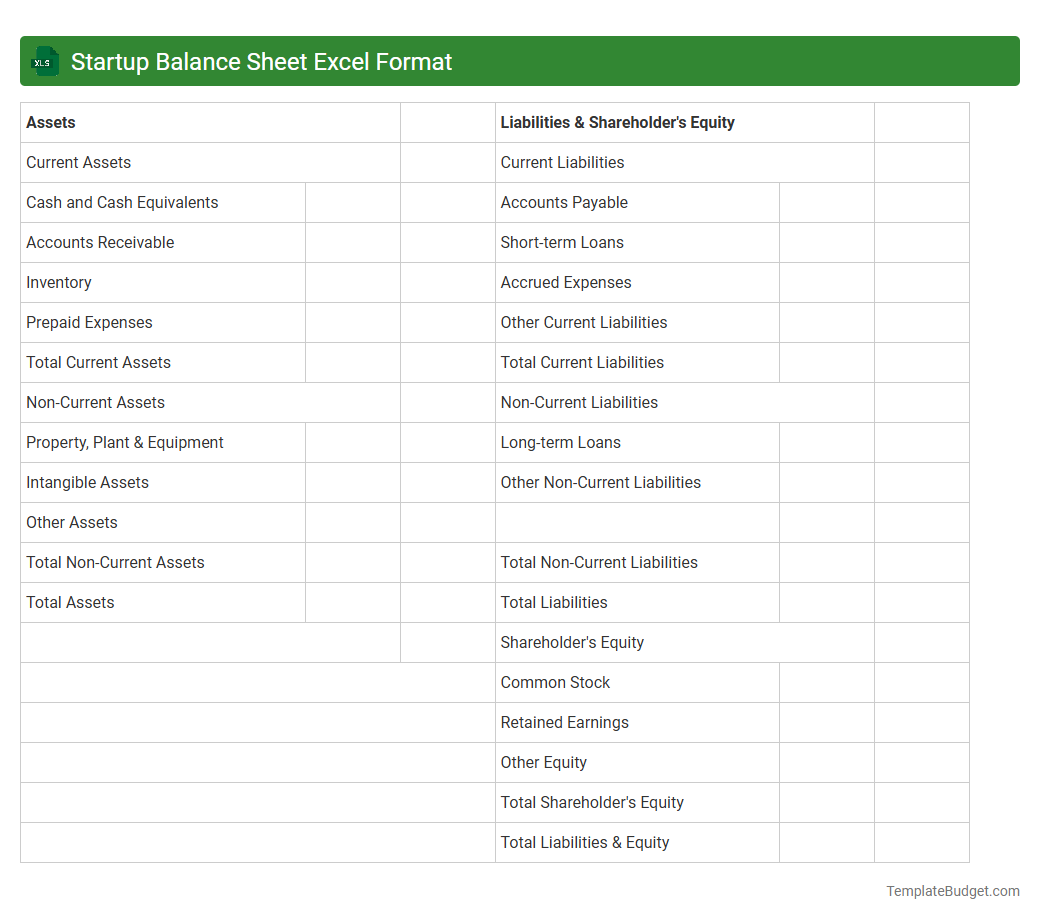Image resolution: width=1040 pixels, height=920 pixels.
Task: Click the 'Total Liabilities & Equity' cell
Action: (585, 842)
